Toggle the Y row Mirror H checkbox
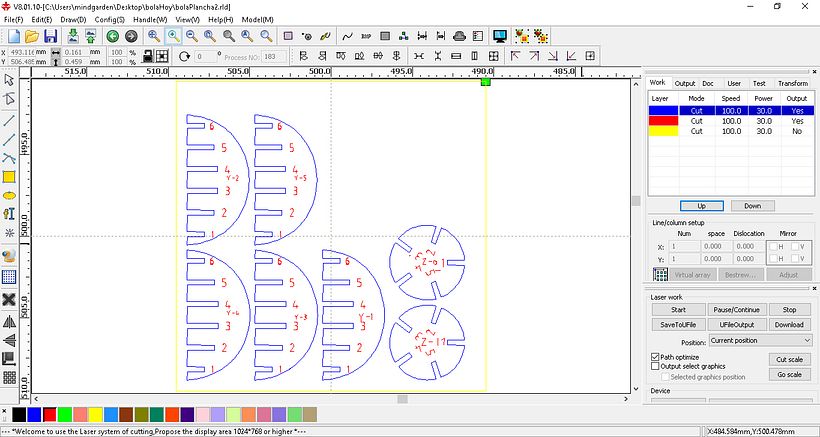820x437 pixels. tap(773, 259)
